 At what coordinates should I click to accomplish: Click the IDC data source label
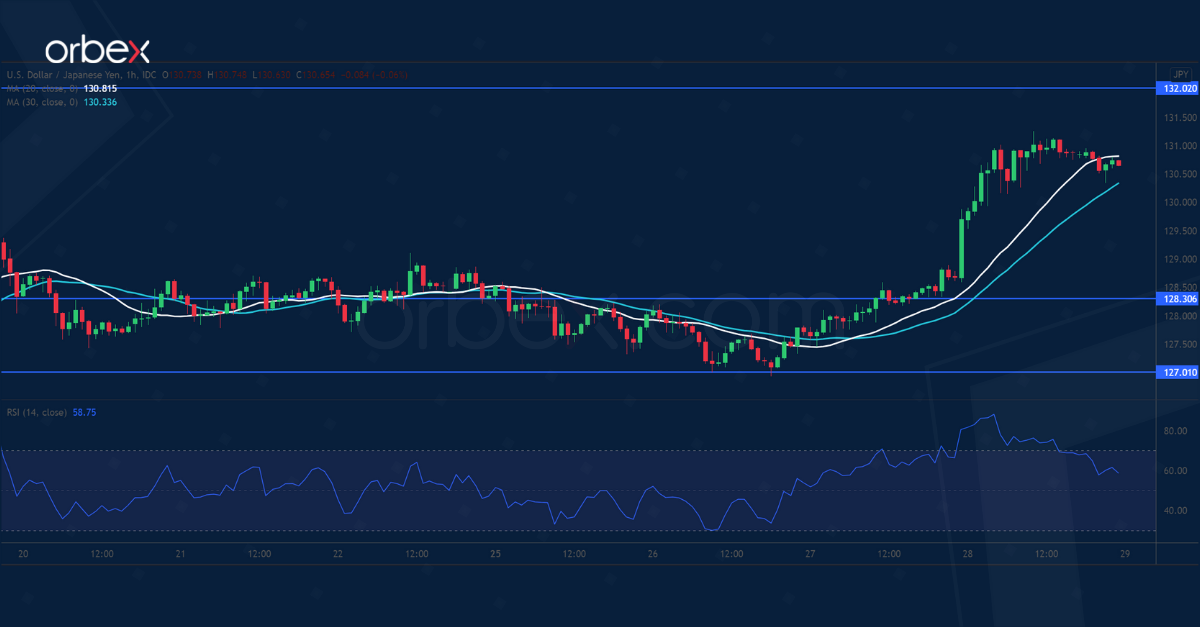click(150, 74)
